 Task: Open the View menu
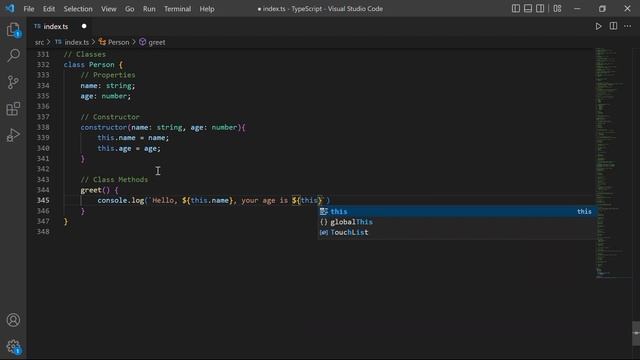click(109, 9)
